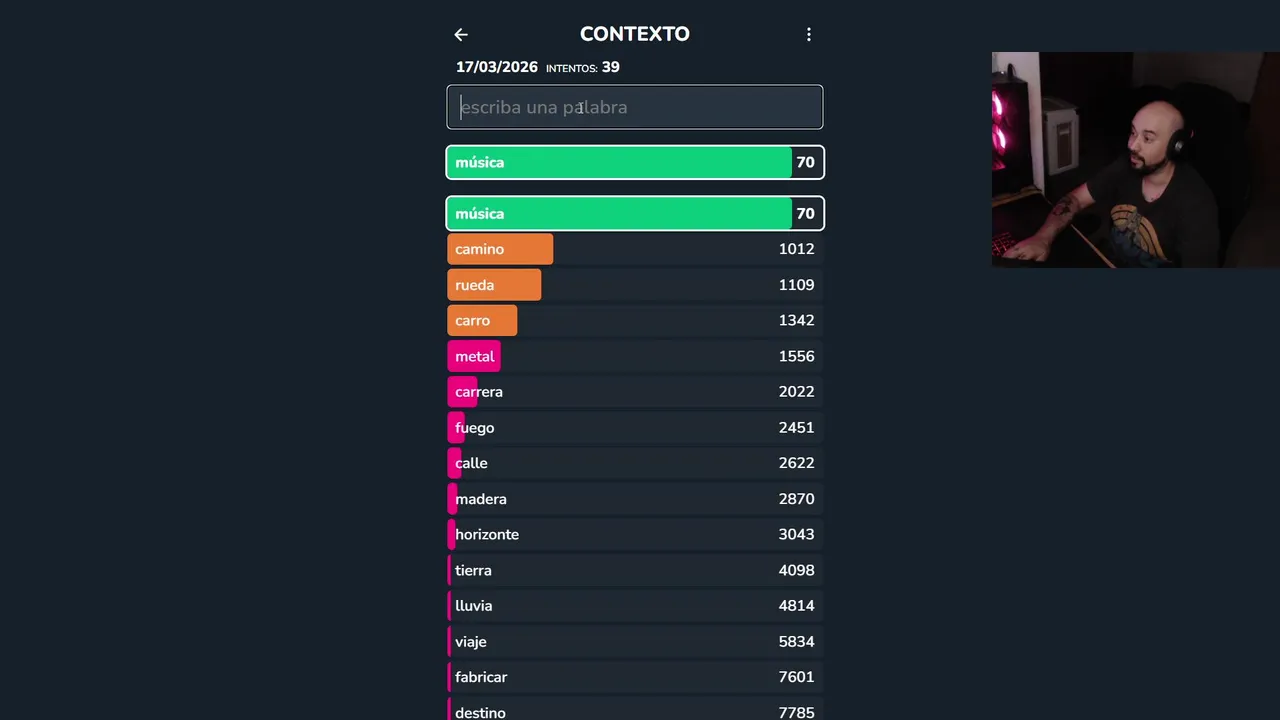This screenshot has width=1280, height=720.
Task: Click the 'viaje' guess row
Action: point(635,642)
